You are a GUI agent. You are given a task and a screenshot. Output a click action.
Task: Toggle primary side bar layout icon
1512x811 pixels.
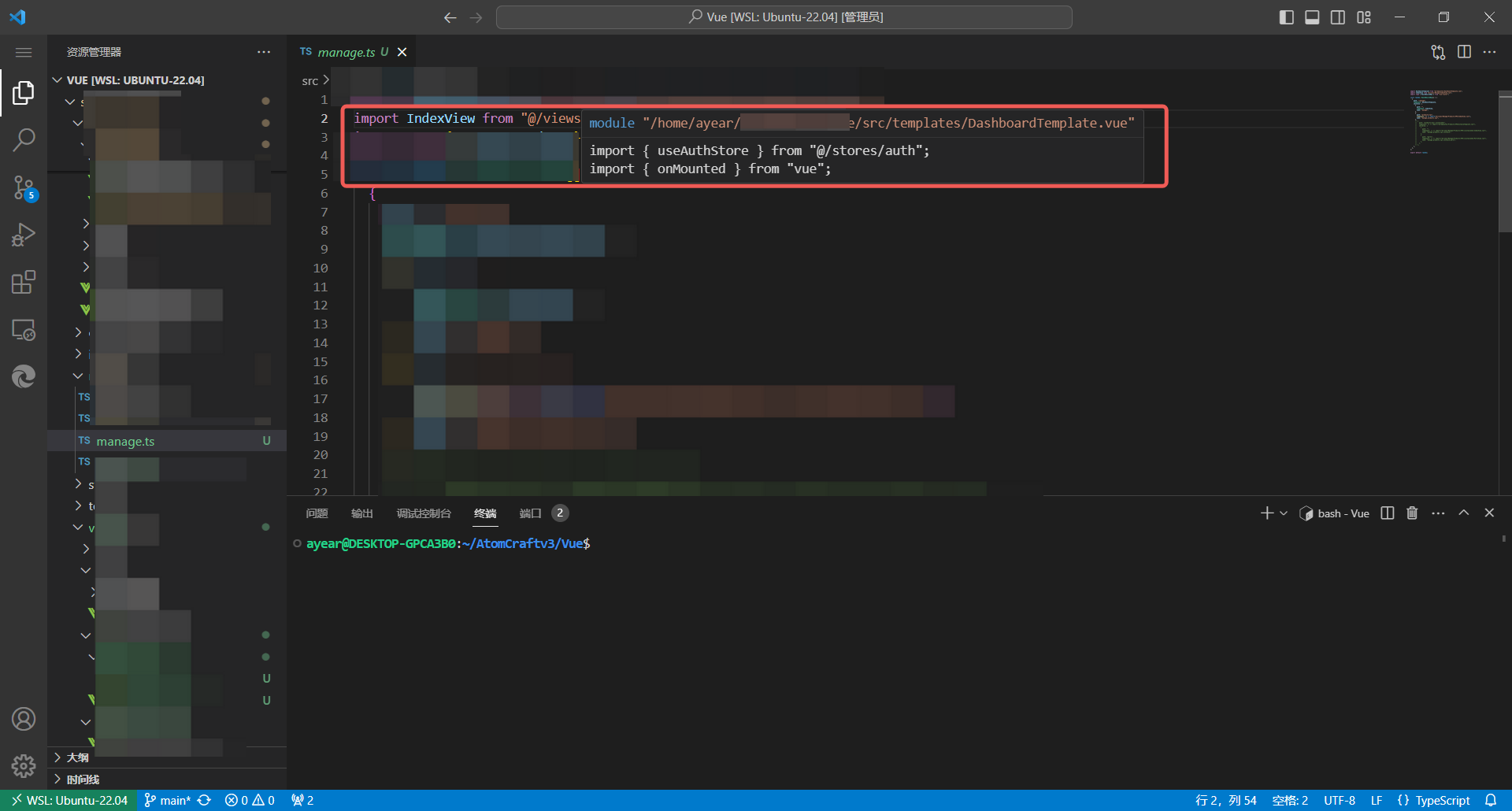[x=1286, y=17]
